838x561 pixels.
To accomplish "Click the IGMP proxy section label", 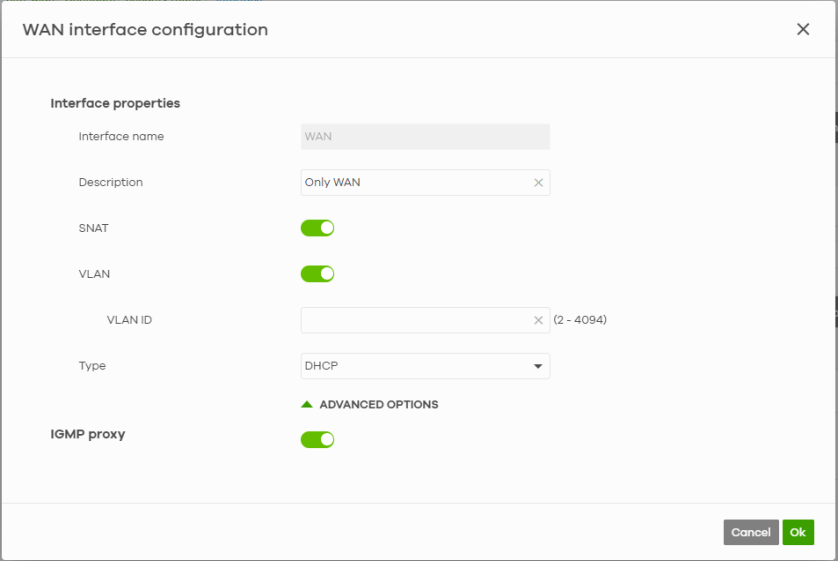I will click(88, 435).
